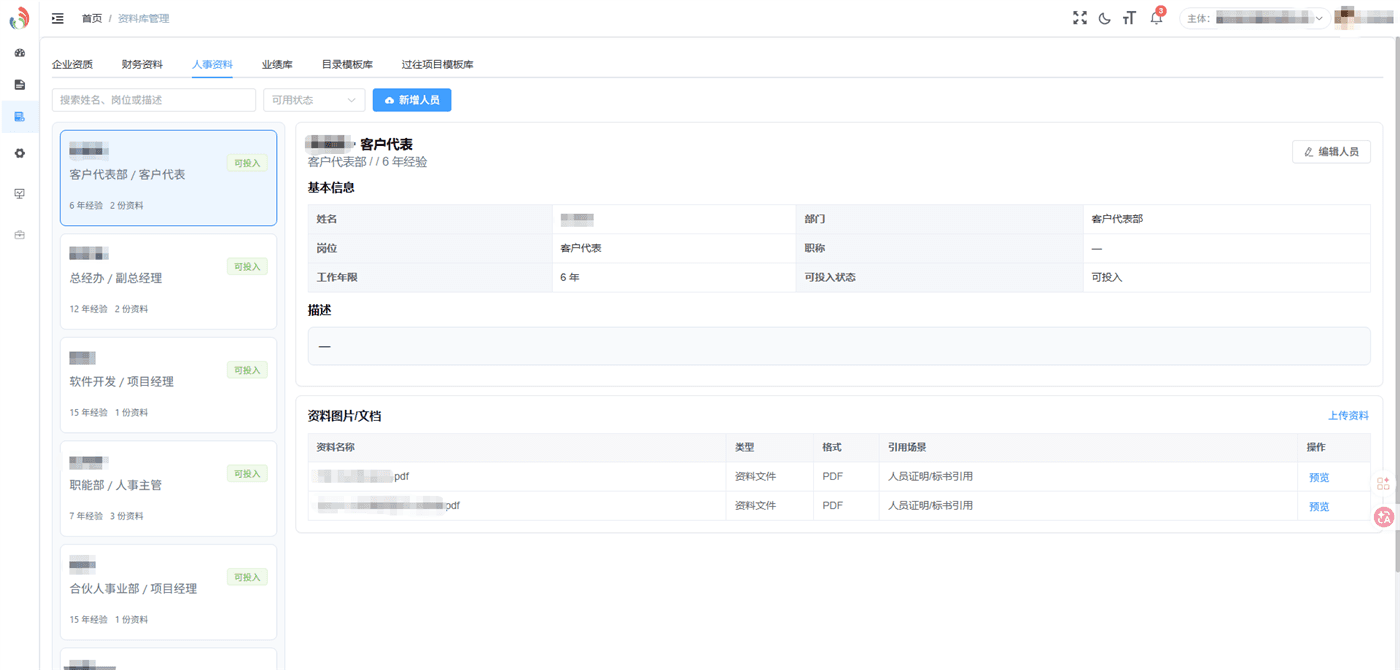Click the app logo at top left
Viewport: 1400px width, 670px height.
(x=19, y=18)
